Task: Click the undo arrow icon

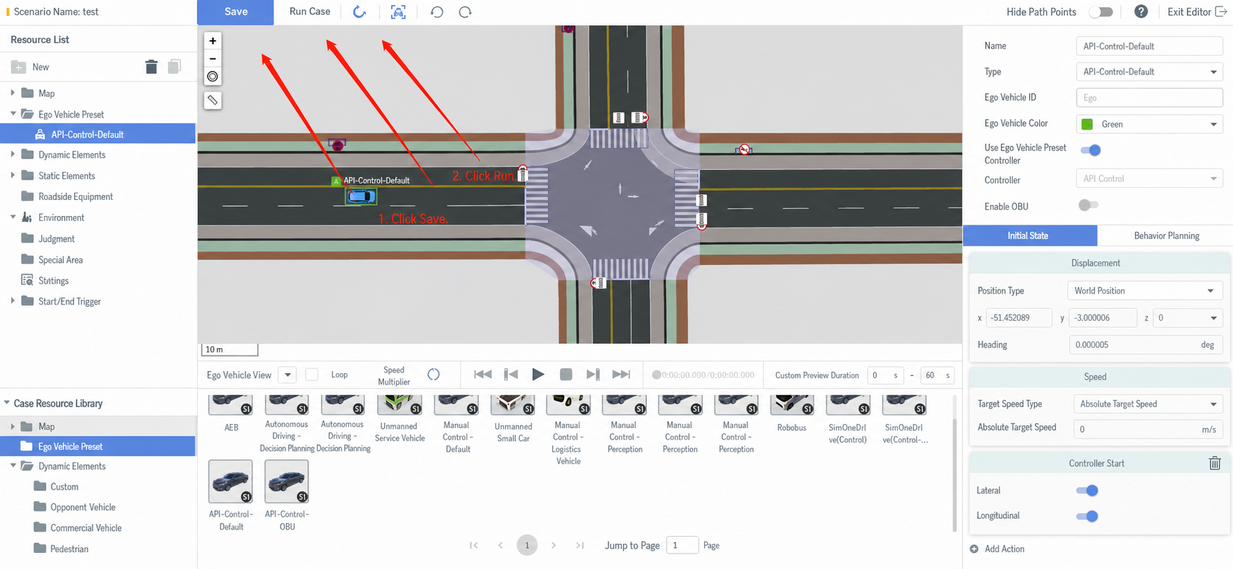Action: [437, 12]
